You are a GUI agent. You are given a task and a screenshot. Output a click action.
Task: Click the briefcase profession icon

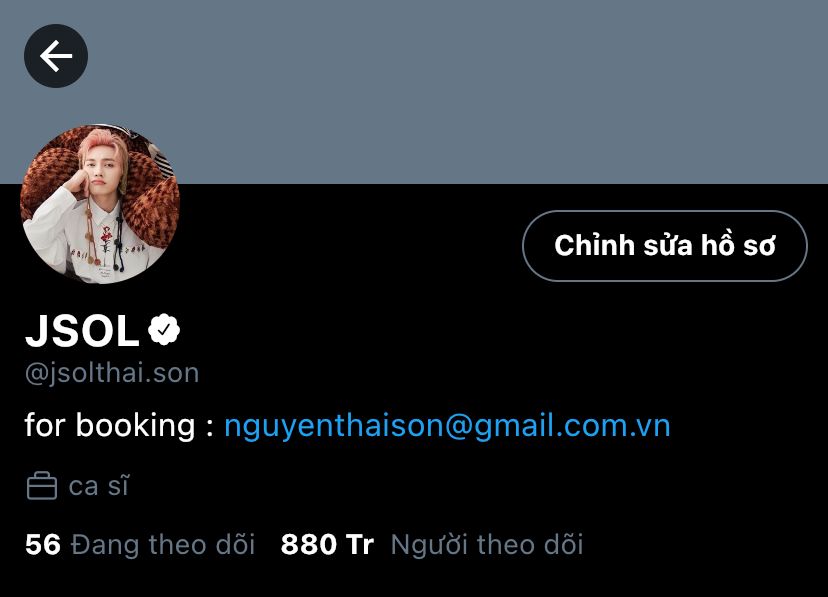(42, 486)
